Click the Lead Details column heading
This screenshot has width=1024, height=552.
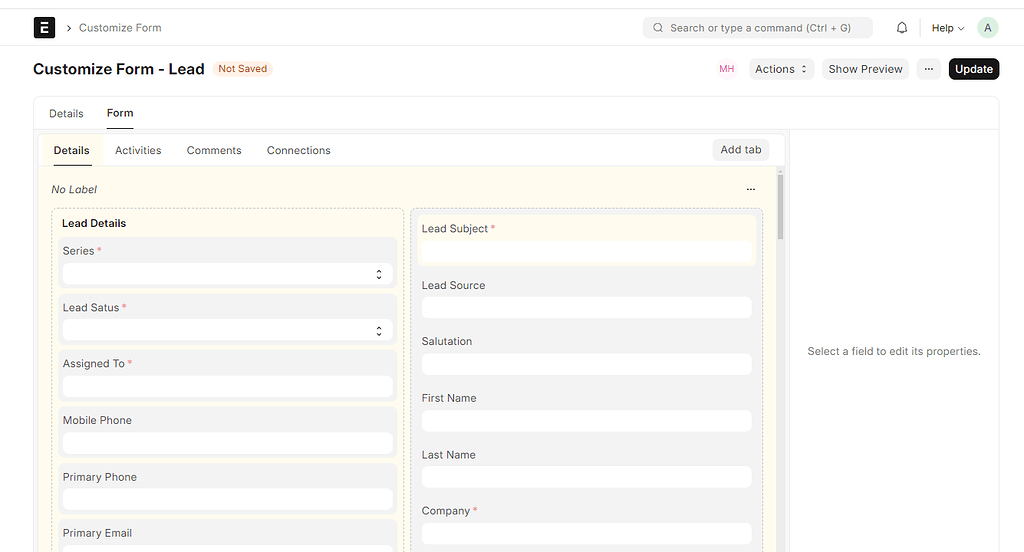tap(94, 223)
